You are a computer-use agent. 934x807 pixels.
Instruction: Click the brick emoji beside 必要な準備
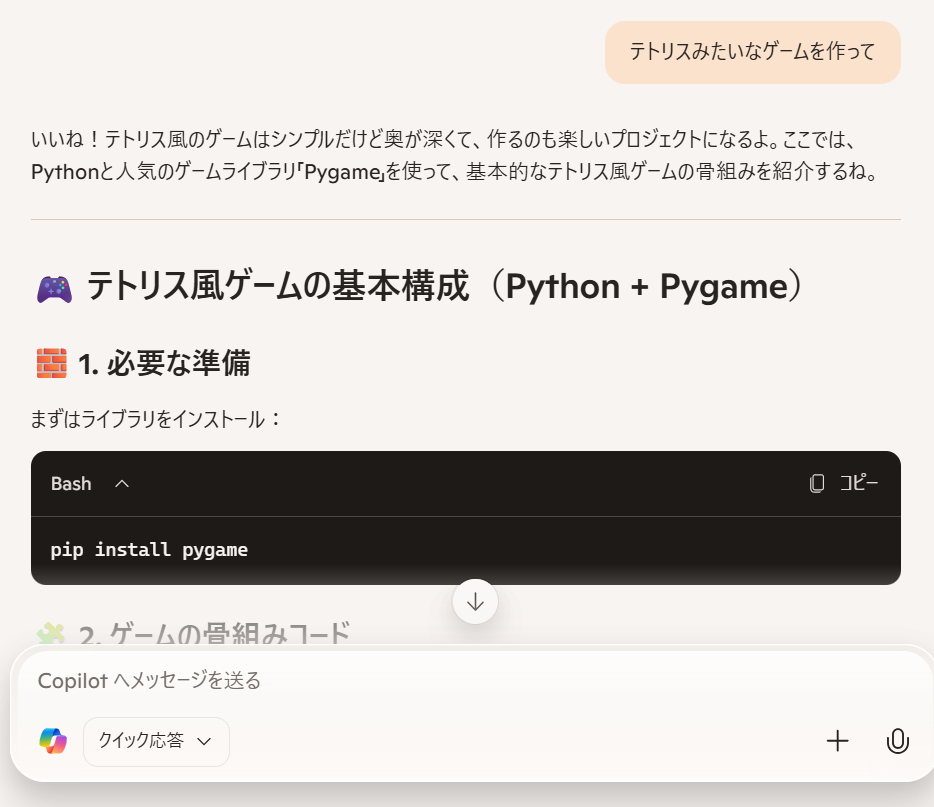52,363
